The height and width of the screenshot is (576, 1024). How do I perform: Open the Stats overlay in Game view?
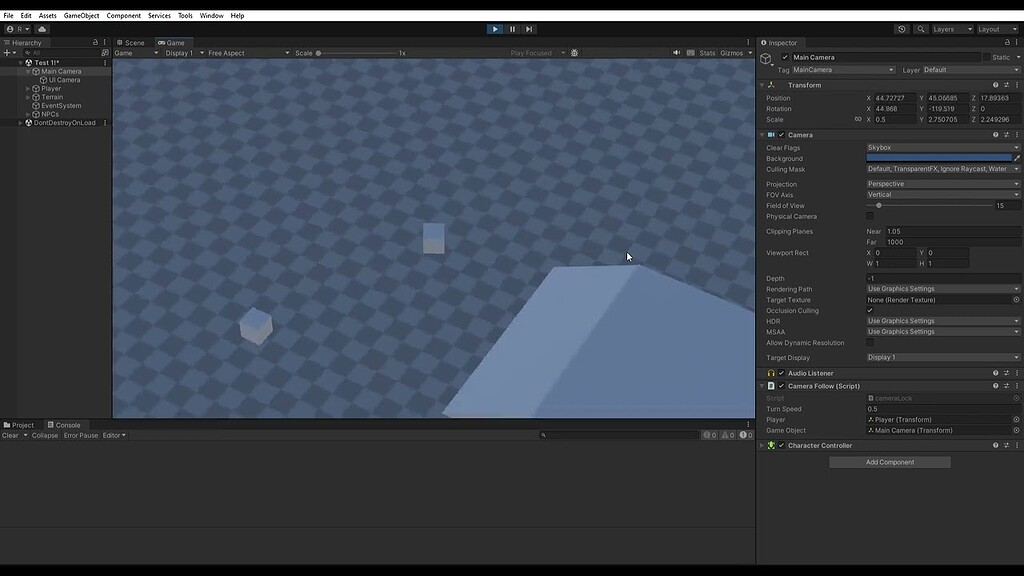pyautogui.click(x=706, y=52)
